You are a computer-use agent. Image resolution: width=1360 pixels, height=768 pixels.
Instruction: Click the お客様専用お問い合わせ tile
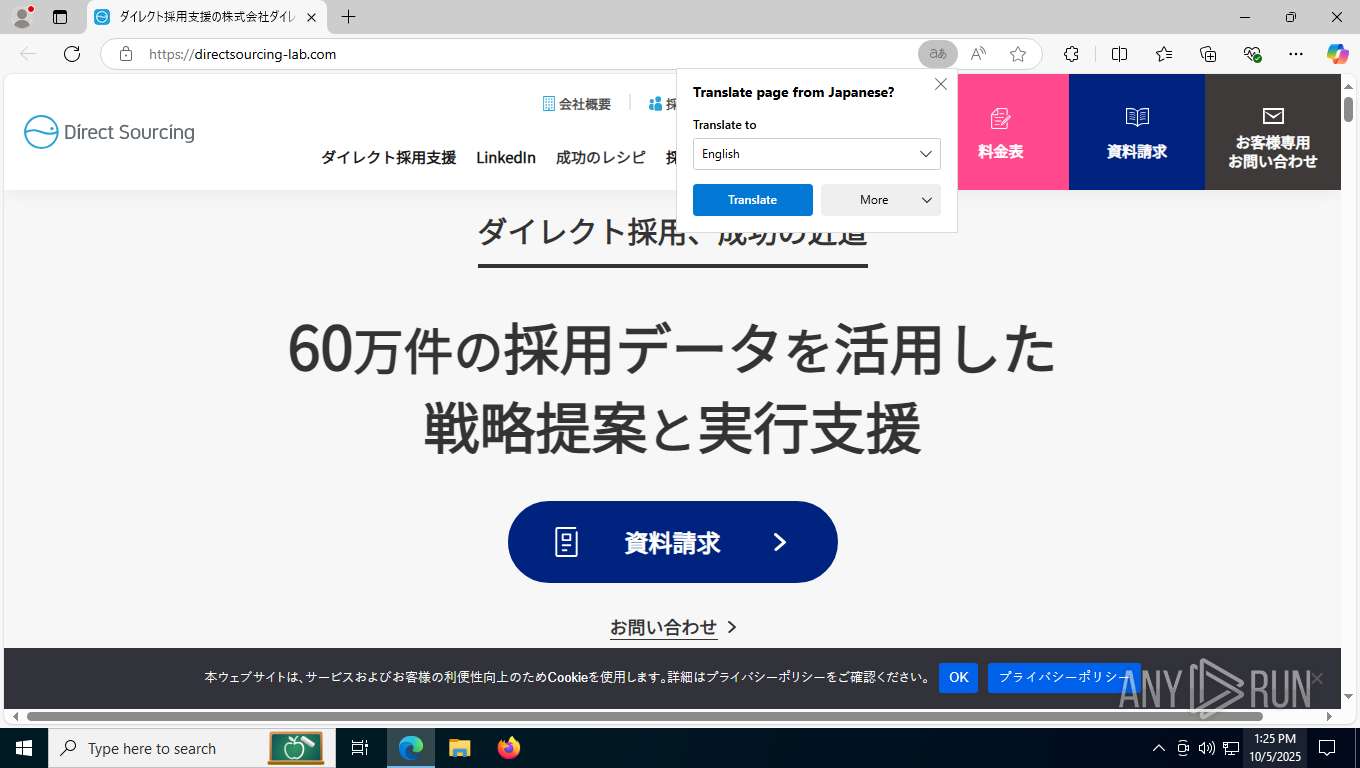1273,132
